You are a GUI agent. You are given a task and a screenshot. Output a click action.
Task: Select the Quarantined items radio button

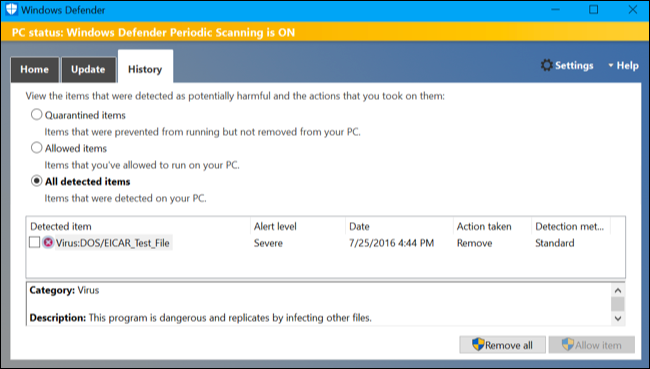(36, 114)
